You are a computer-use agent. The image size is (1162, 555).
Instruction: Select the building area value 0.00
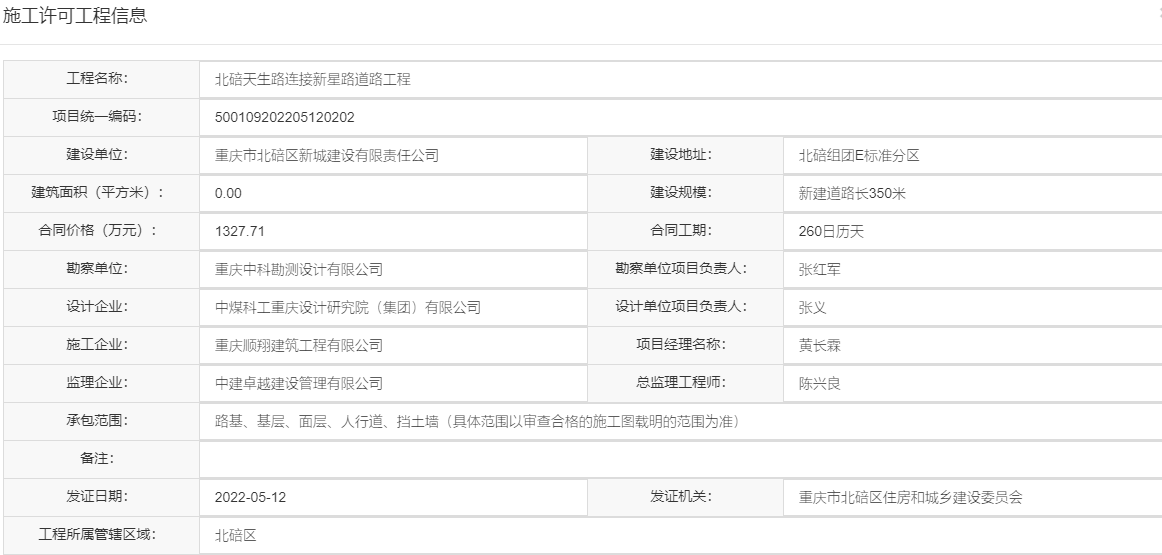click(228, 193)
